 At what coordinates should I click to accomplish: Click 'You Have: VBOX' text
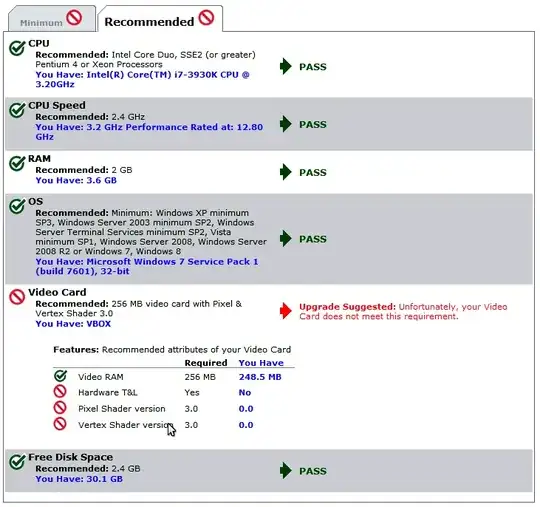click(x=73, y=324)
